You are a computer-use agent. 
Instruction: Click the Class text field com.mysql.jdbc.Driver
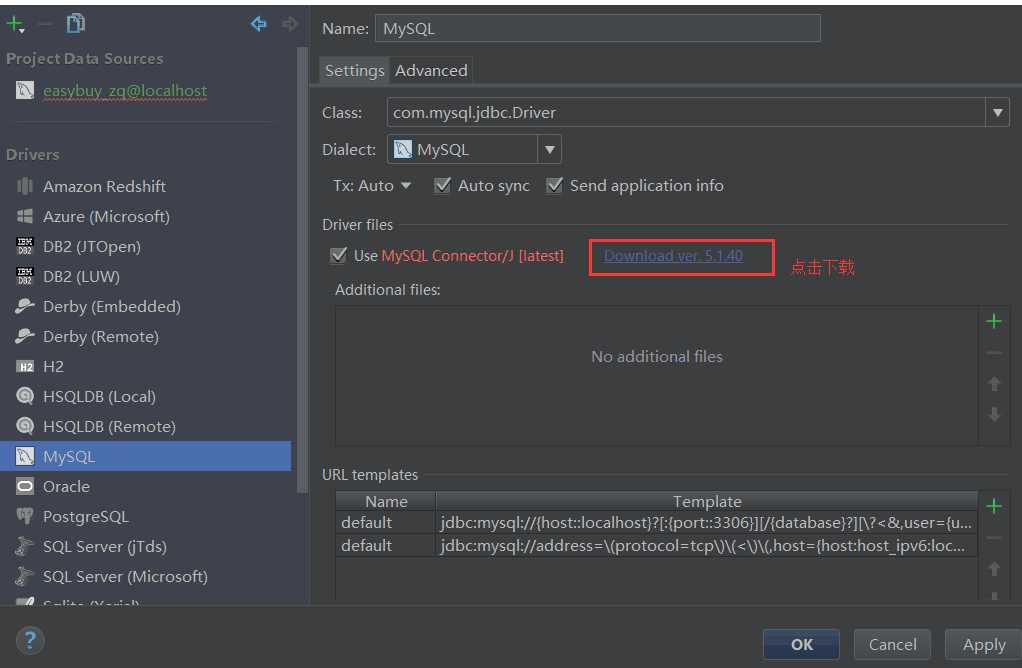coord(686,113)
